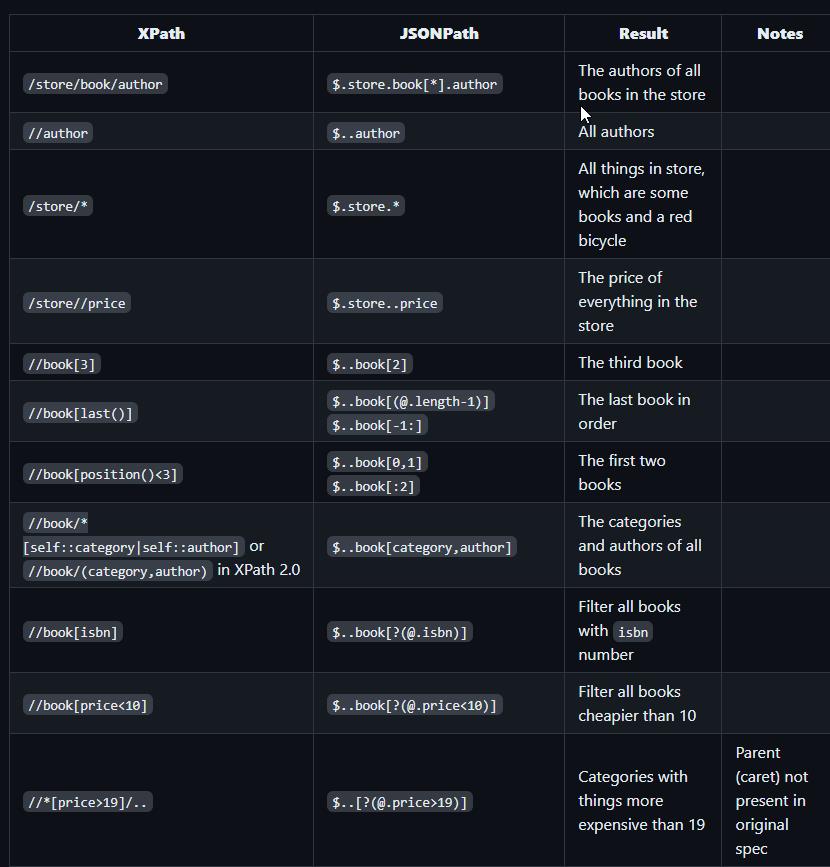Click the $.store..price code snippet
This screenshot has width=830, height=867.
(x=385, y=303)
